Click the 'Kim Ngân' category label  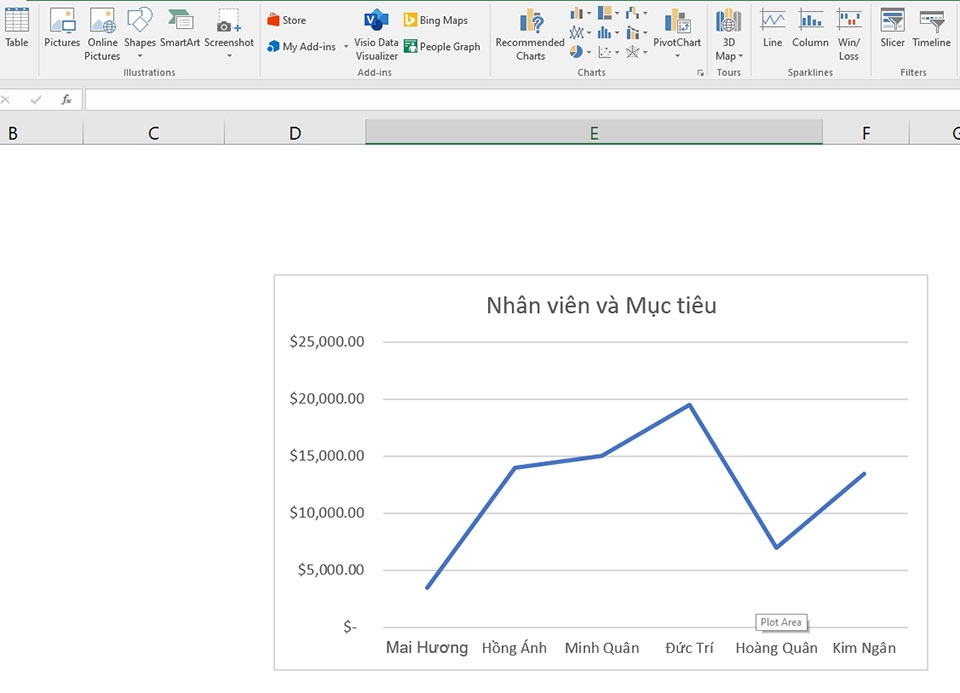(864, 648)
